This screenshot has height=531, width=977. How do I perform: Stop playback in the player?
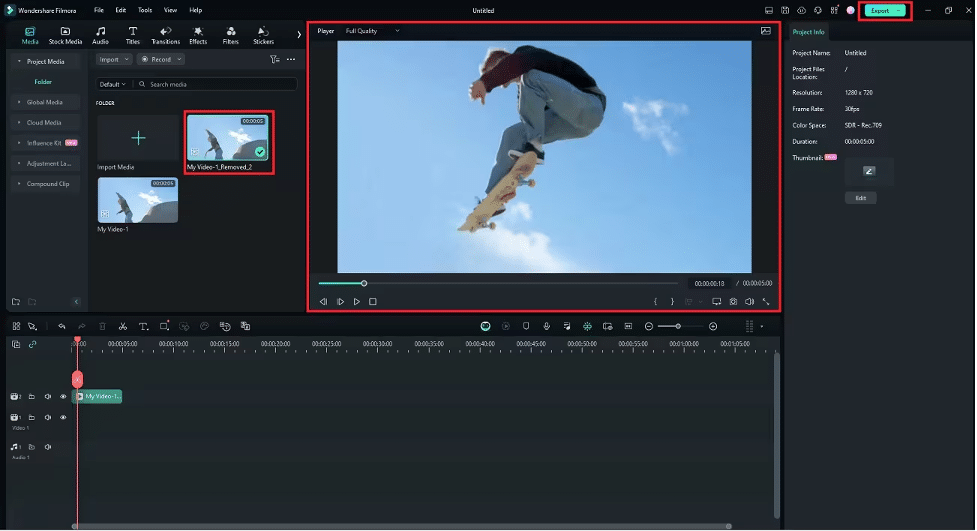coord(373,302)
